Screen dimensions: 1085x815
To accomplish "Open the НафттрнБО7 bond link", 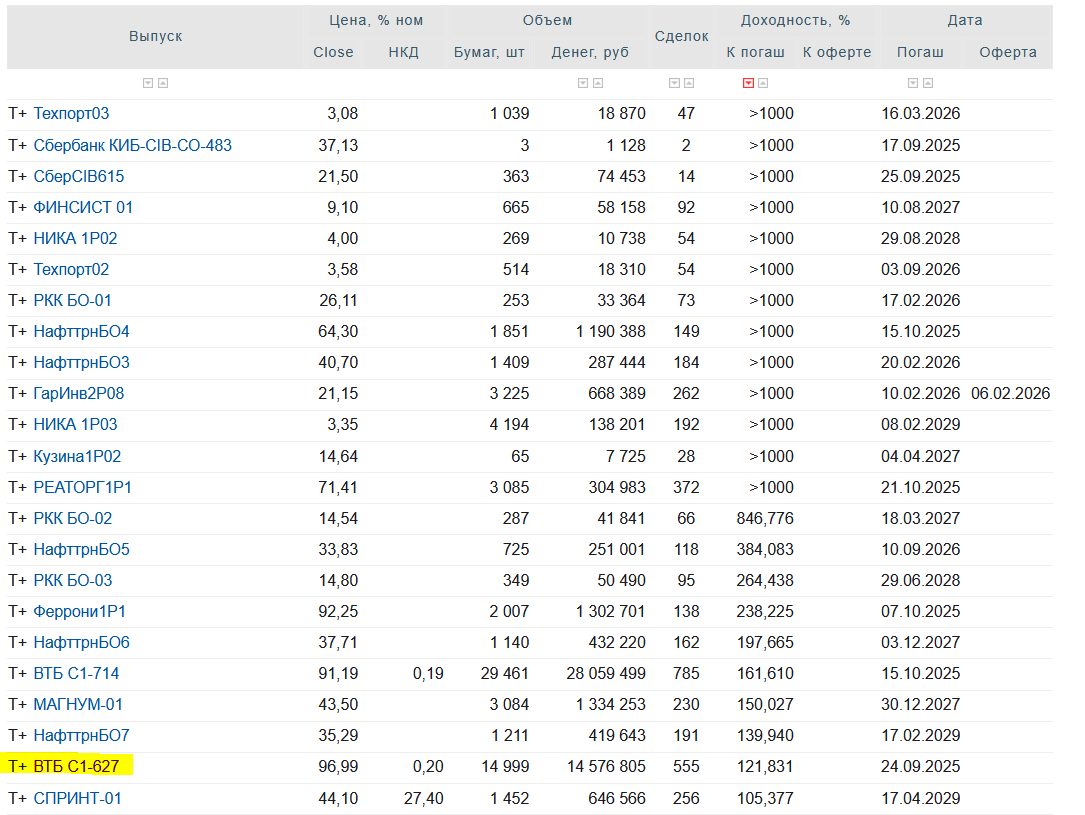I will [x=82, y=736].
